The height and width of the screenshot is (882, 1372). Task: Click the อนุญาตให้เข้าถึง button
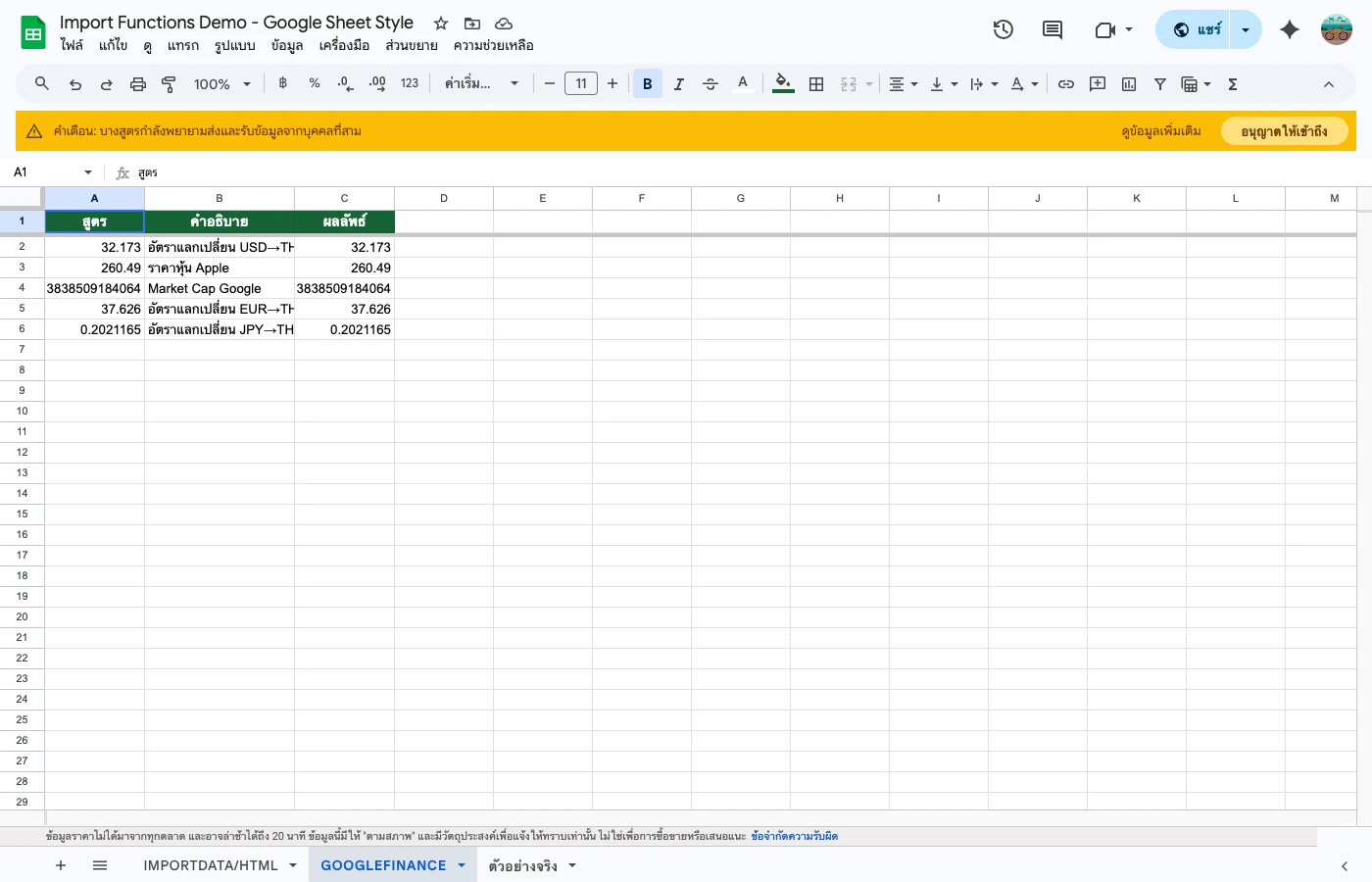tap(1285, 130)
